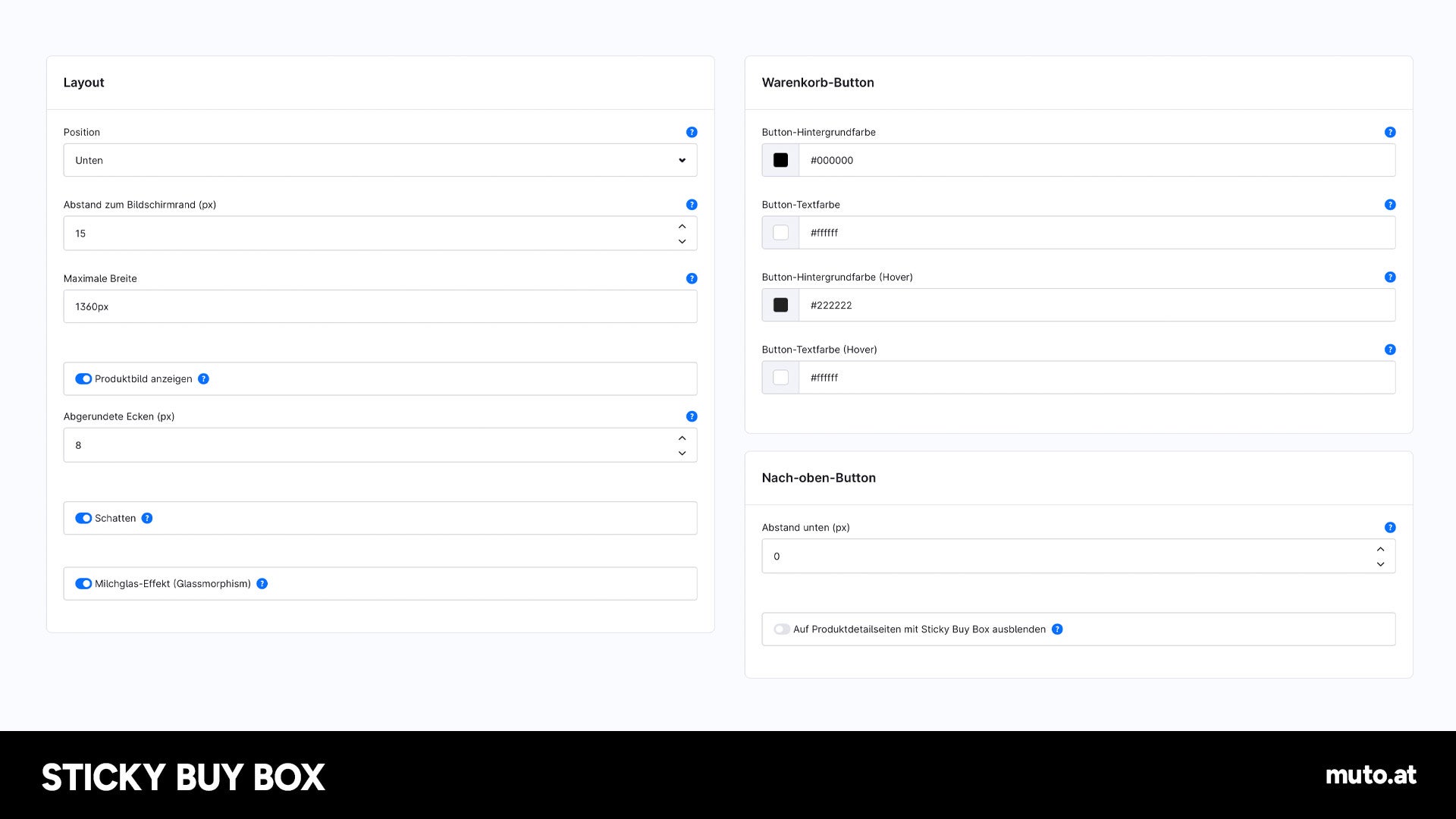Click Milchglas-Effekt (Glassmorphism) label
Viewport: 1456px width, 819px height.
pos(172,584)
